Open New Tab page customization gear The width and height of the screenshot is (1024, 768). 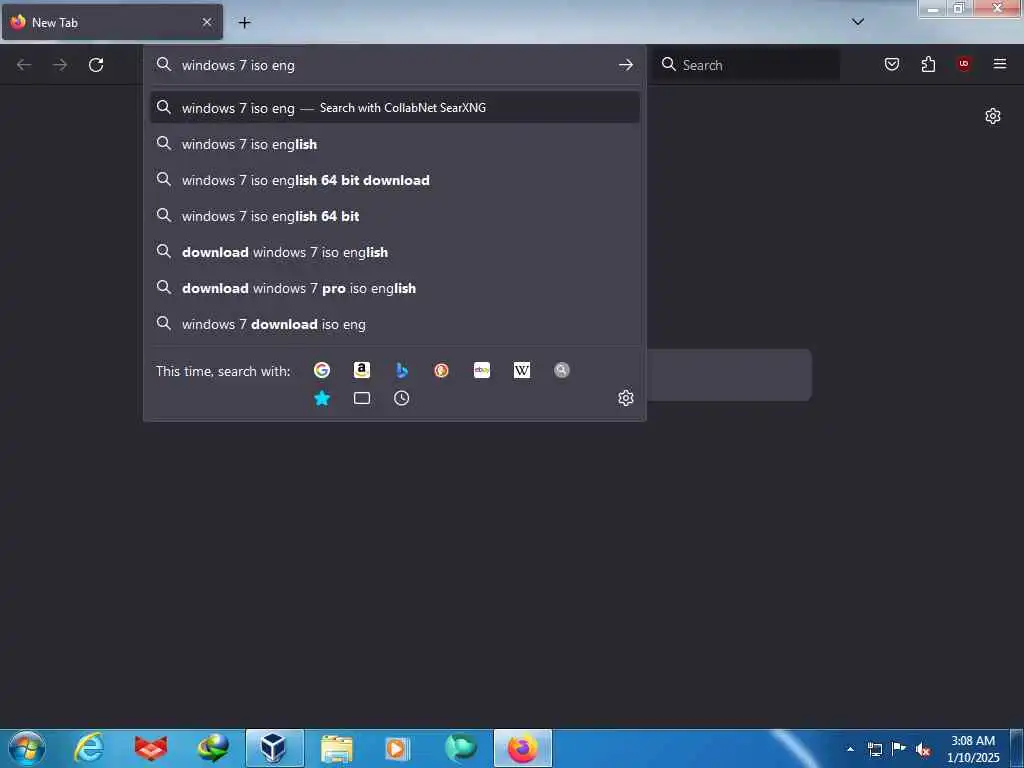pyautogui.click(x=993, y=116)
